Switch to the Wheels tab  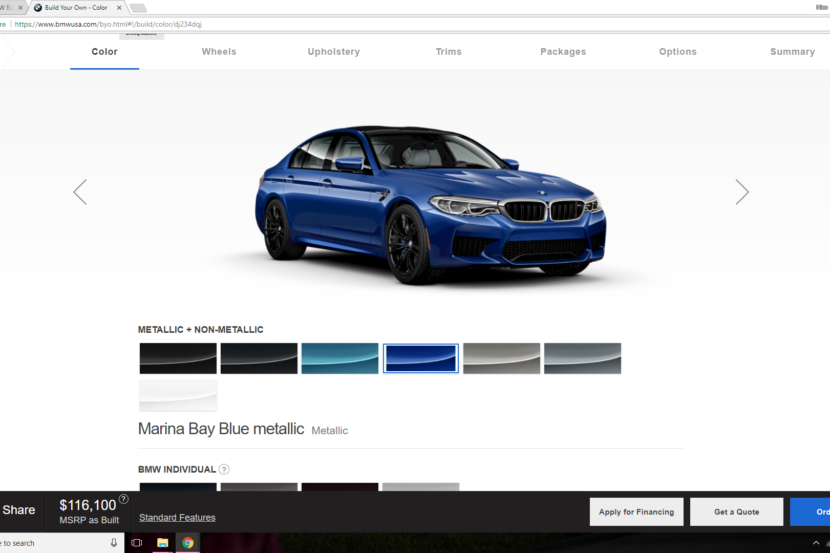tap(219, 52)
